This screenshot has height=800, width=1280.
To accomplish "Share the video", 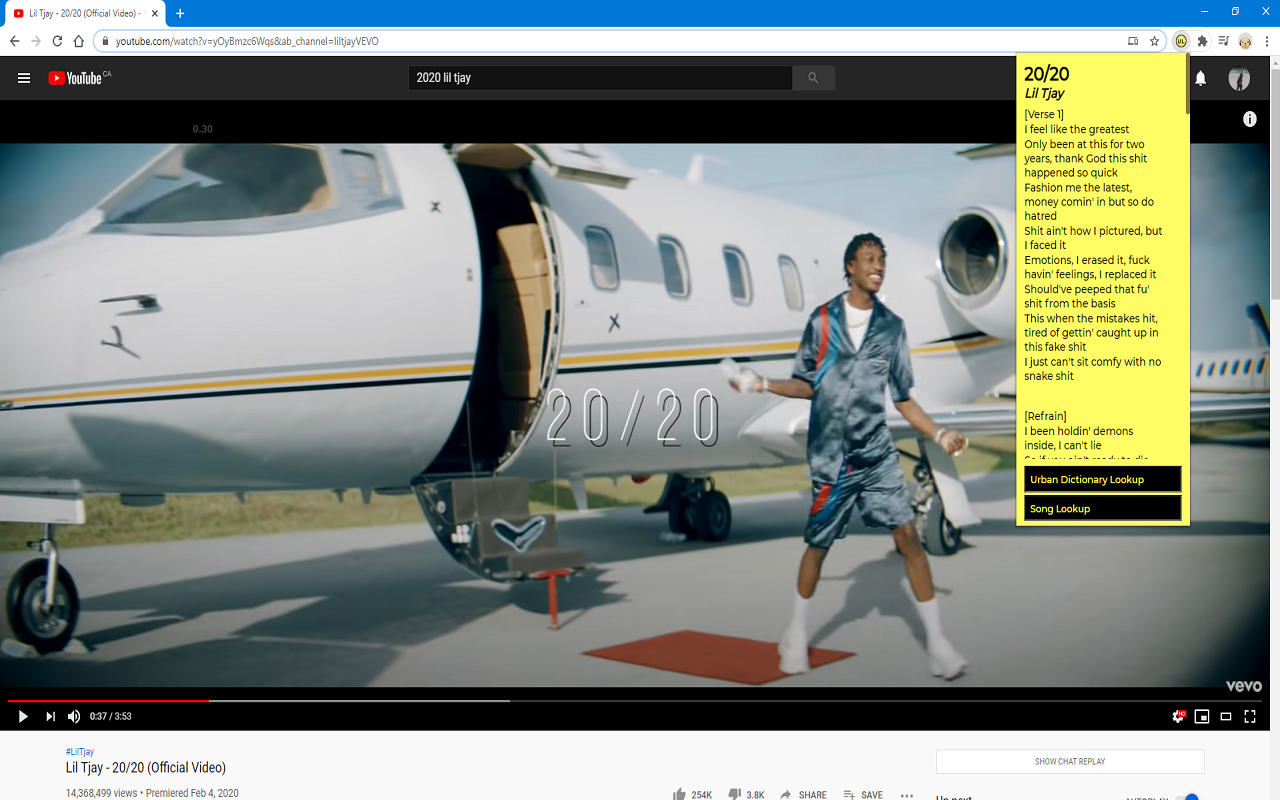I will click(x=804, y=795).
